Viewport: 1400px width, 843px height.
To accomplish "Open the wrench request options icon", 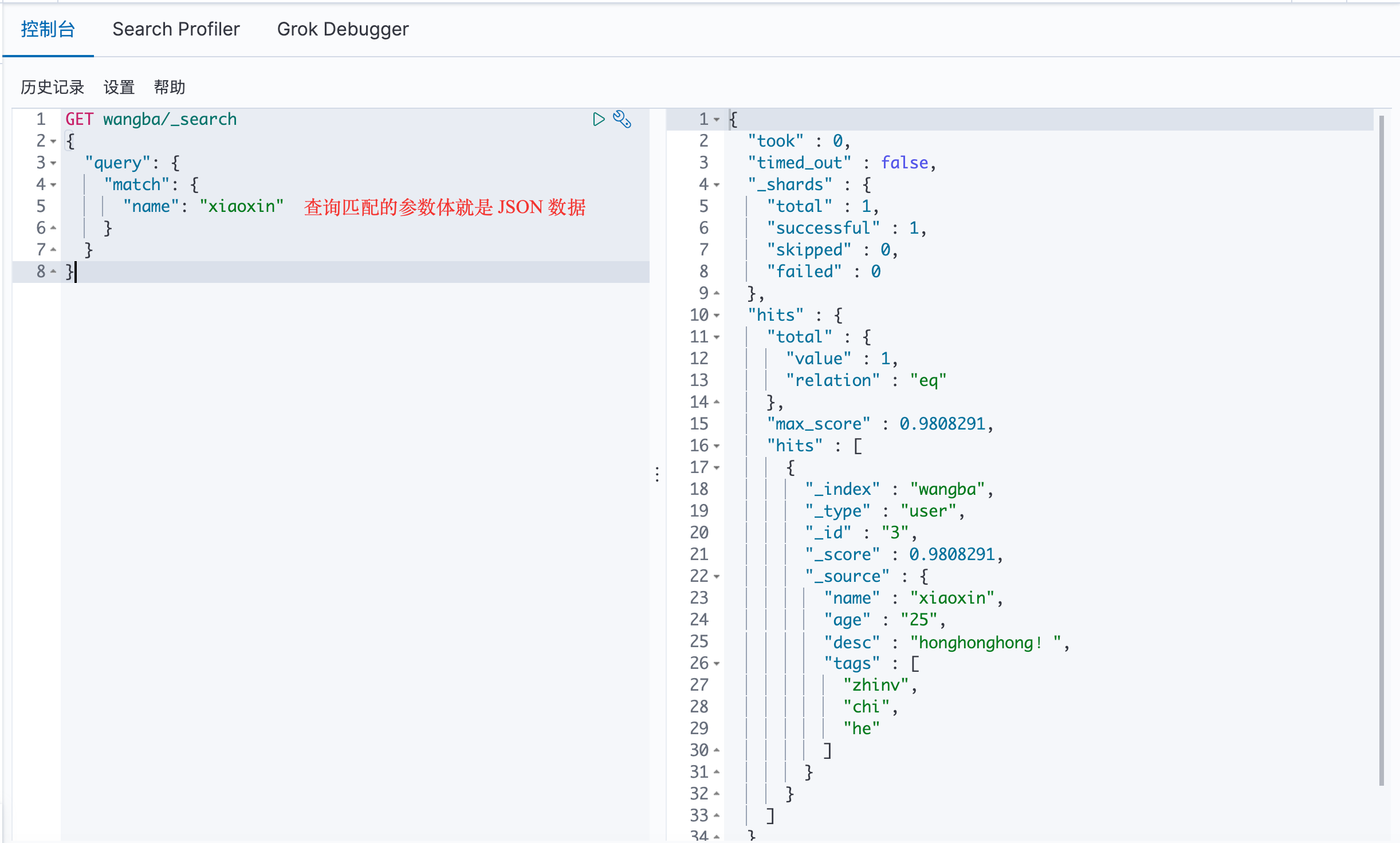I will click(x=622, y=119).
